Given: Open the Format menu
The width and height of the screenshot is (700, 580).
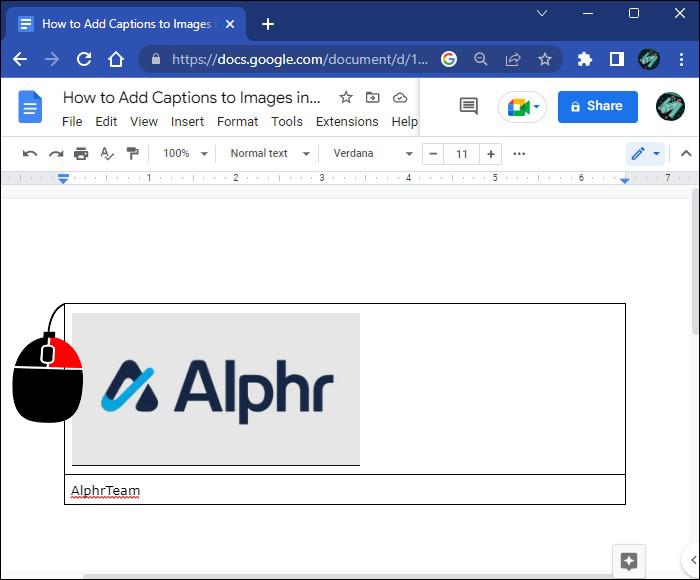Looking at the screenshot, I should click(x=238, y=121).
